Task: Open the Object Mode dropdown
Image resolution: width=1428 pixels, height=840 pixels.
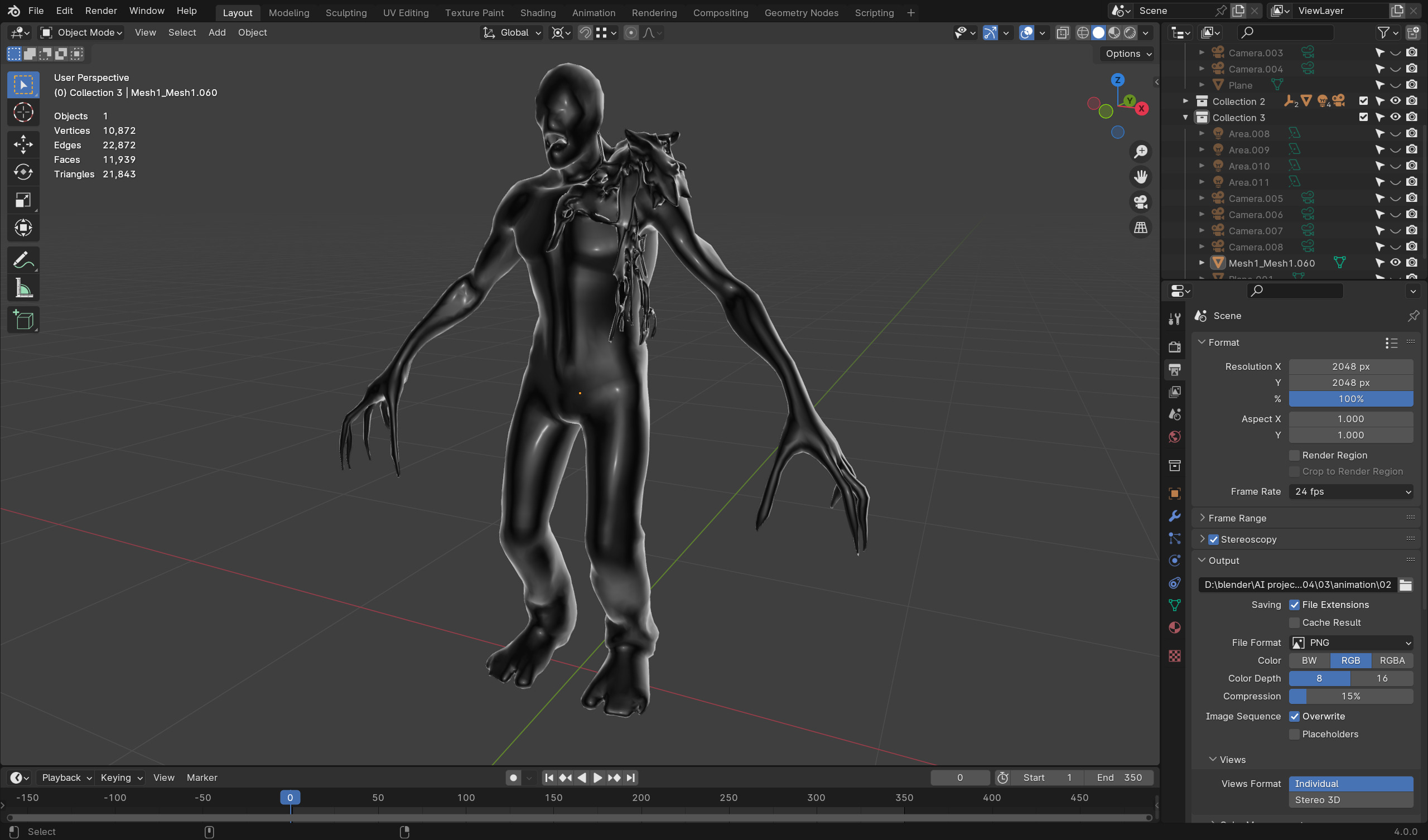Action: pyautogui.click(x=81, y=33)
